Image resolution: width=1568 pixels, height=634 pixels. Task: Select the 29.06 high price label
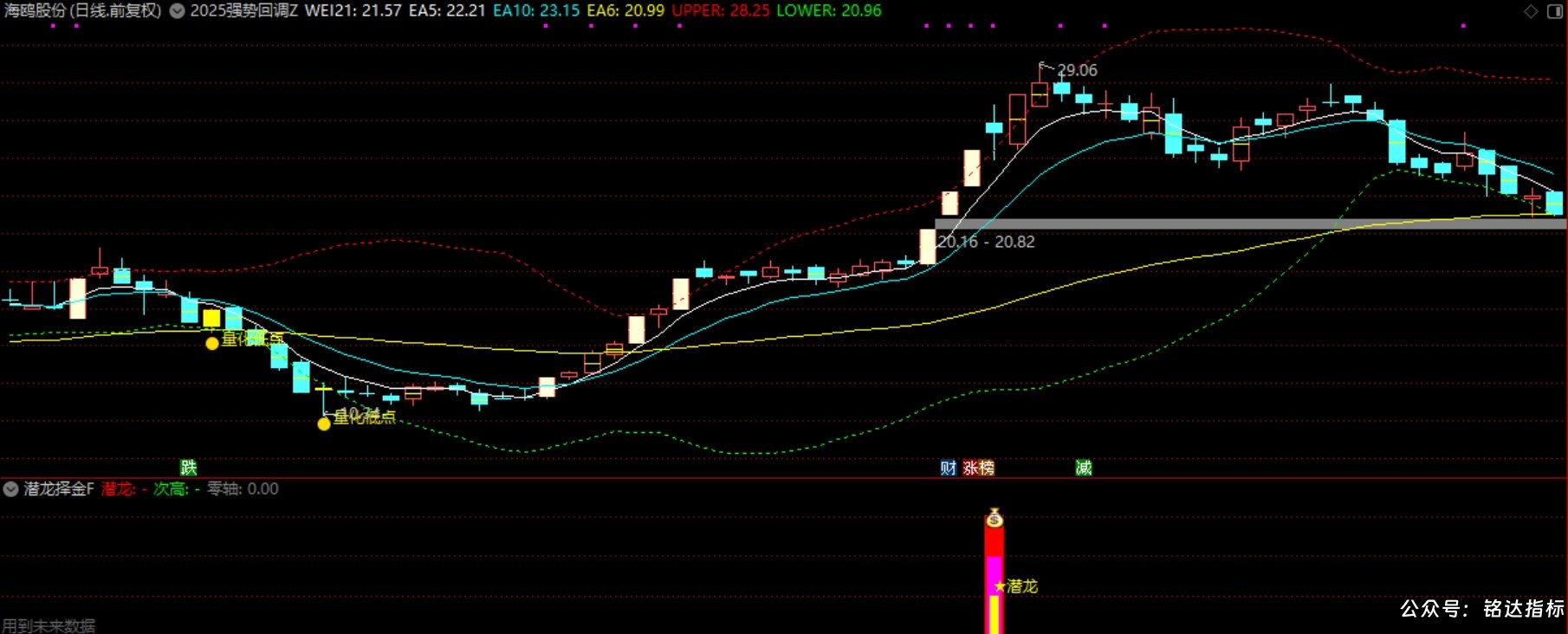tap(1077, 70)
